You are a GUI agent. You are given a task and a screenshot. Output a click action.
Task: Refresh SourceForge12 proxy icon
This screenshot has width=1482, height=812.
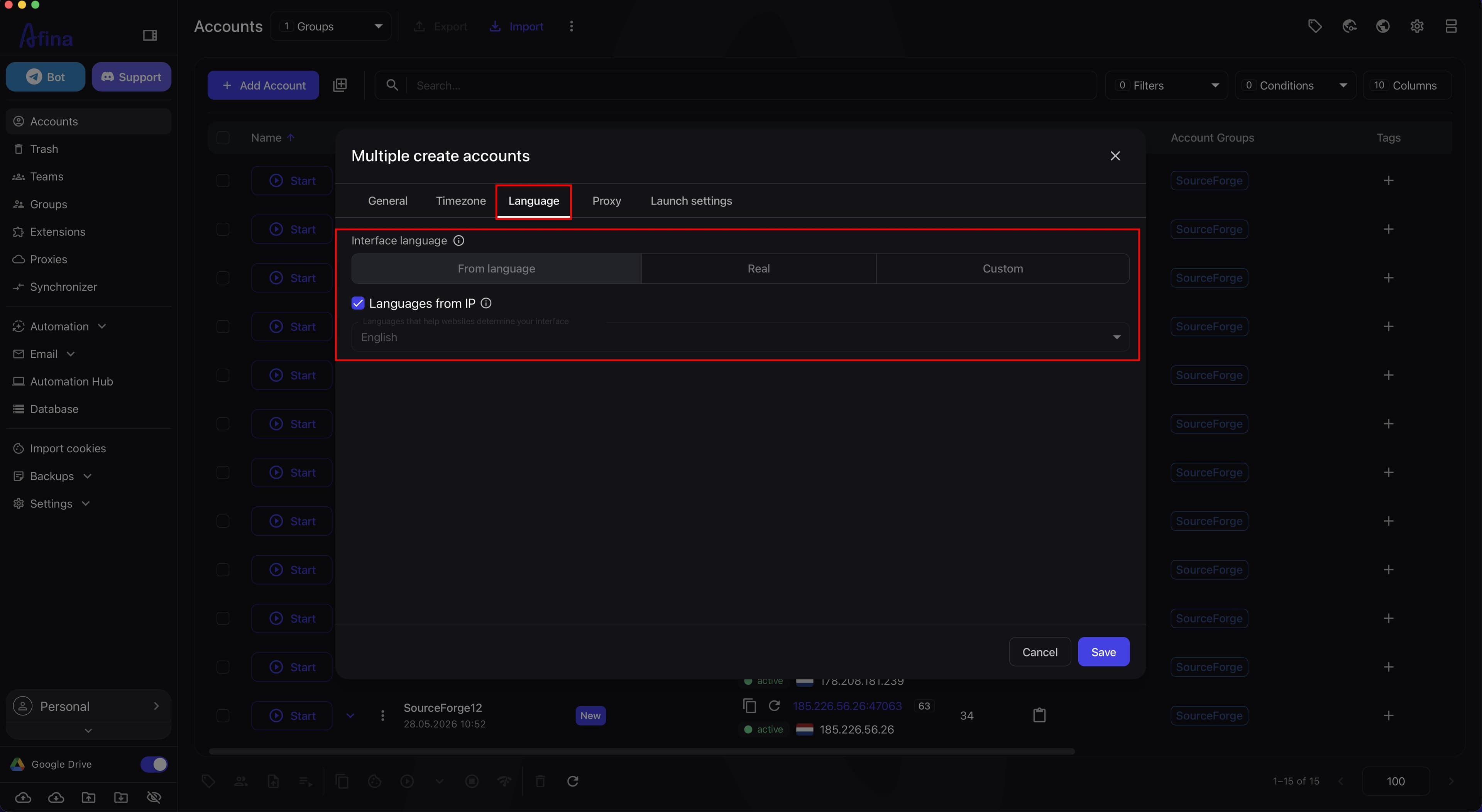point(774,705)
